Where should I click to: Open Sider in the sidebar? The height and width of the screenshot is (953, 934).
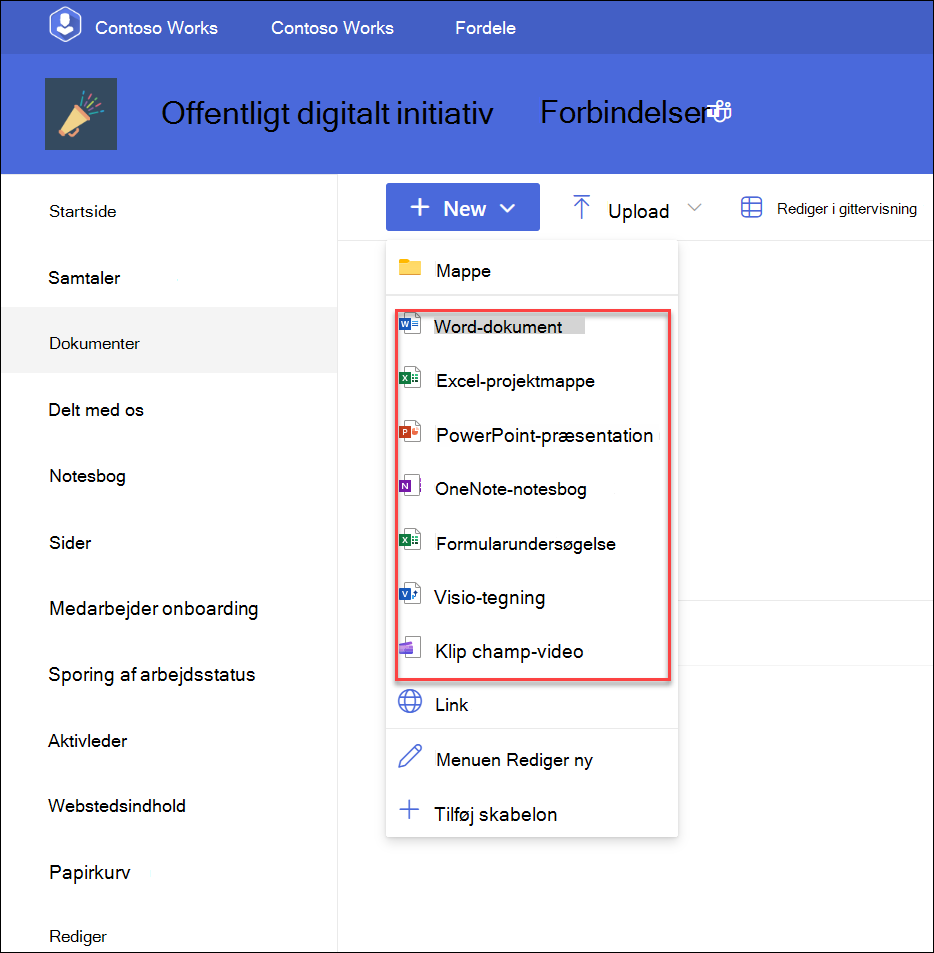click(70, 543)
